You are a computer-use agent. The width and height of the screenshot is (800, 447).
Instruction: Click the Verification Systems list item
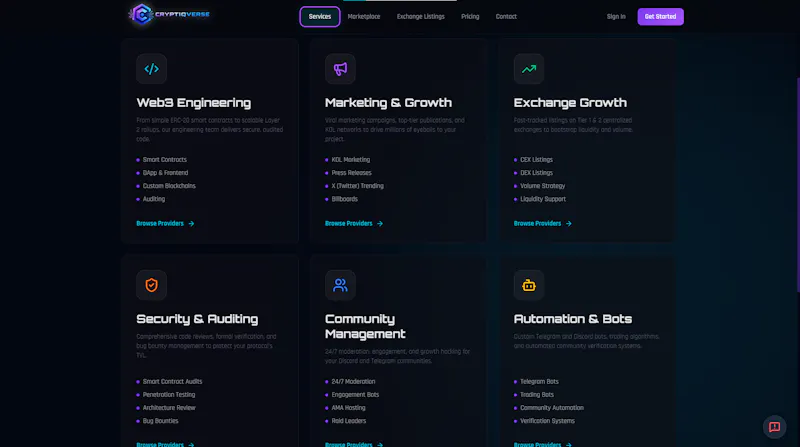coord(547,421)
